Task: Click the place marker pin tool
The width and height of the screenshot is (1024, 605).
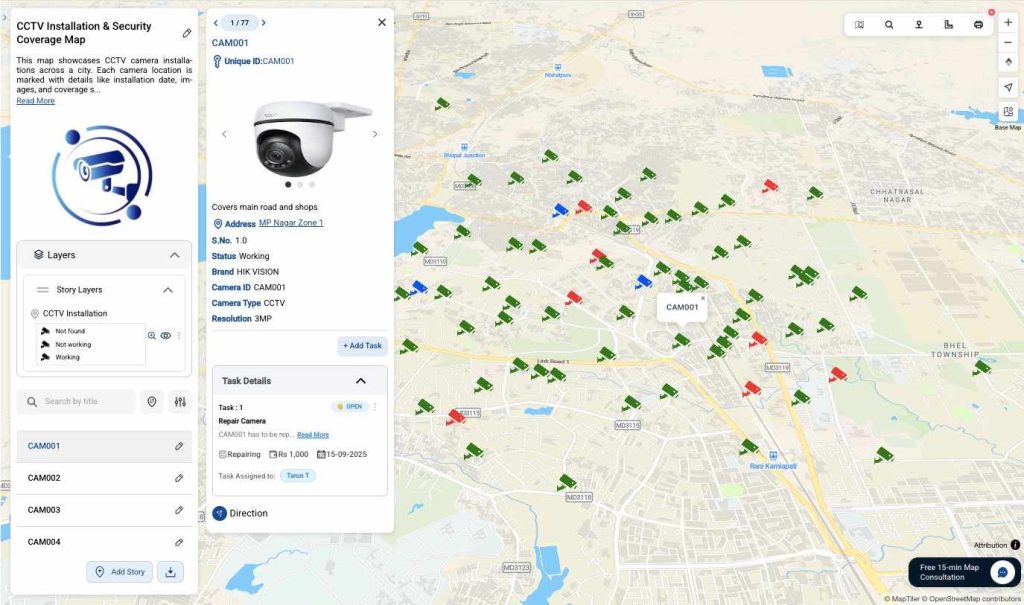Action: pos(918,25)
